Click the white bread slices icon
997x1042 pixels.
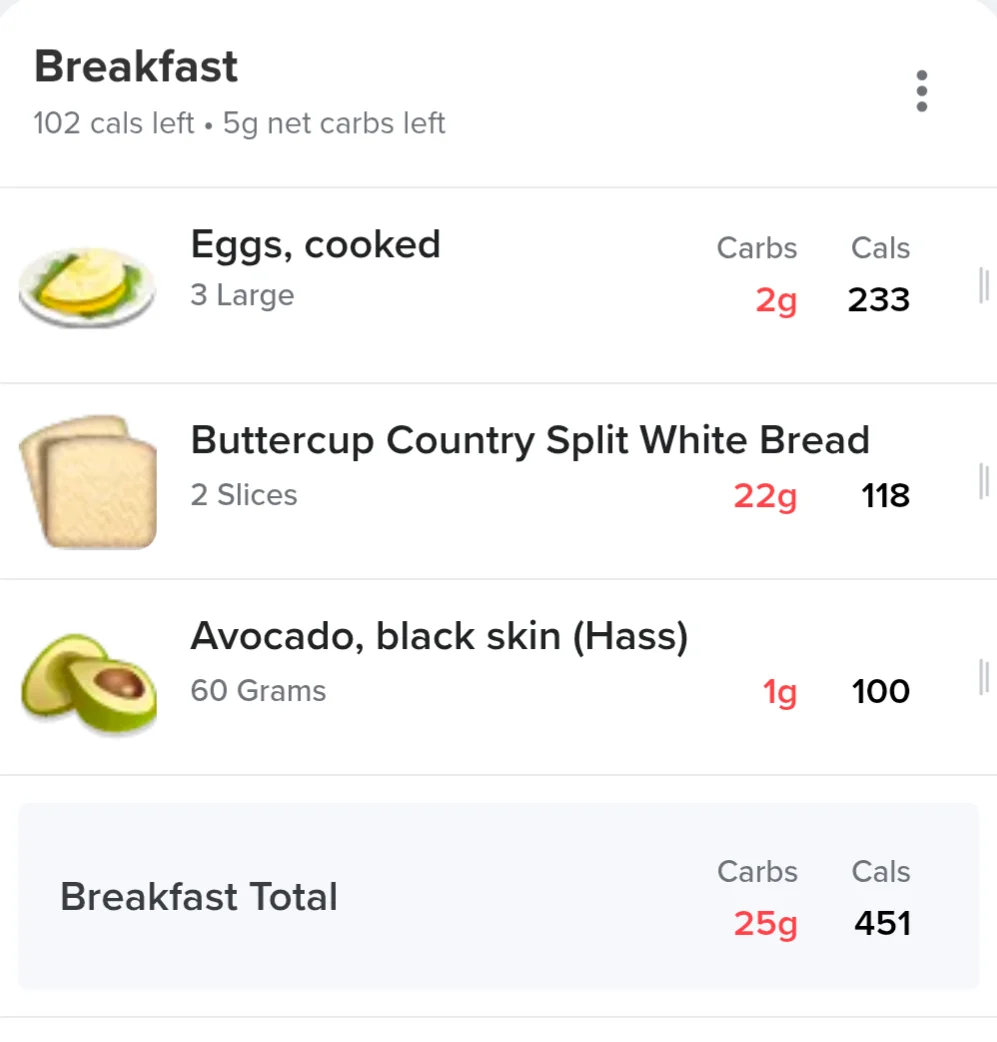(x=88, y=482)
